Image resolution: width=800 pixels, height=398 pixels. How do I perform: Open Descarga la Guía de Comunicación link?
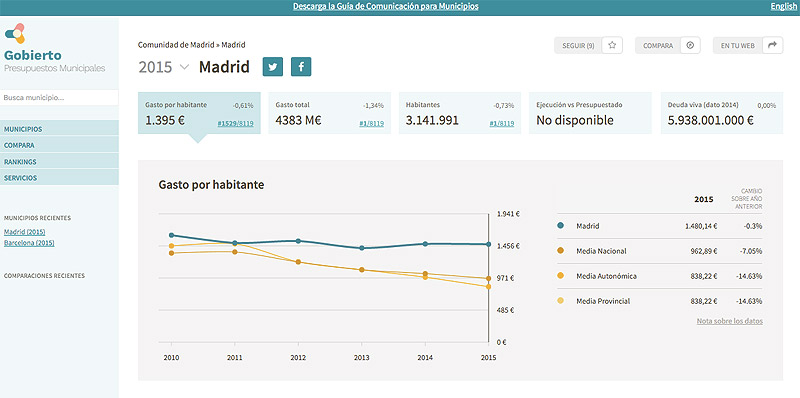coord(386,7)
